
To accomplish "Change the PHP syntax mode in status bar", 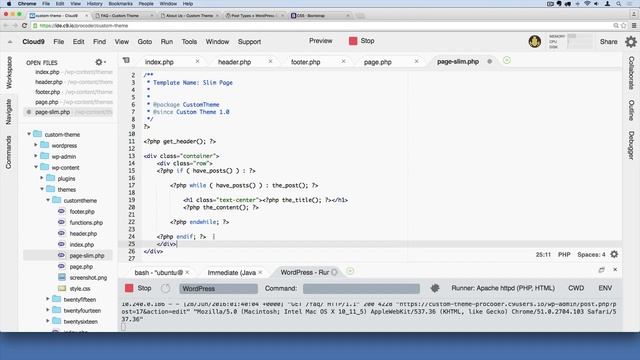I will 564,254.
